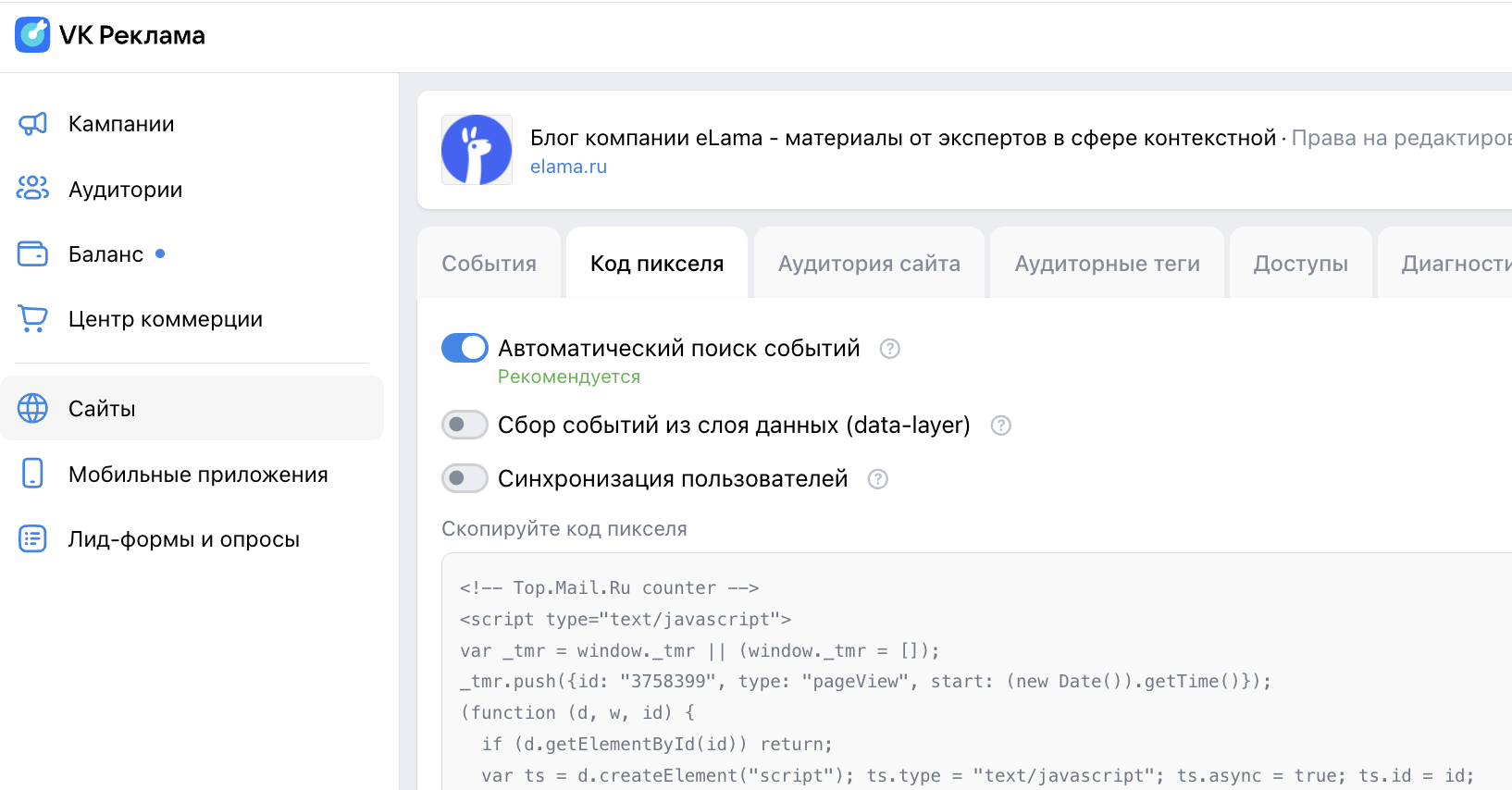1512x790 pixels.
Task: Click the Сайты globe icon
Action: tap(32, 408)
